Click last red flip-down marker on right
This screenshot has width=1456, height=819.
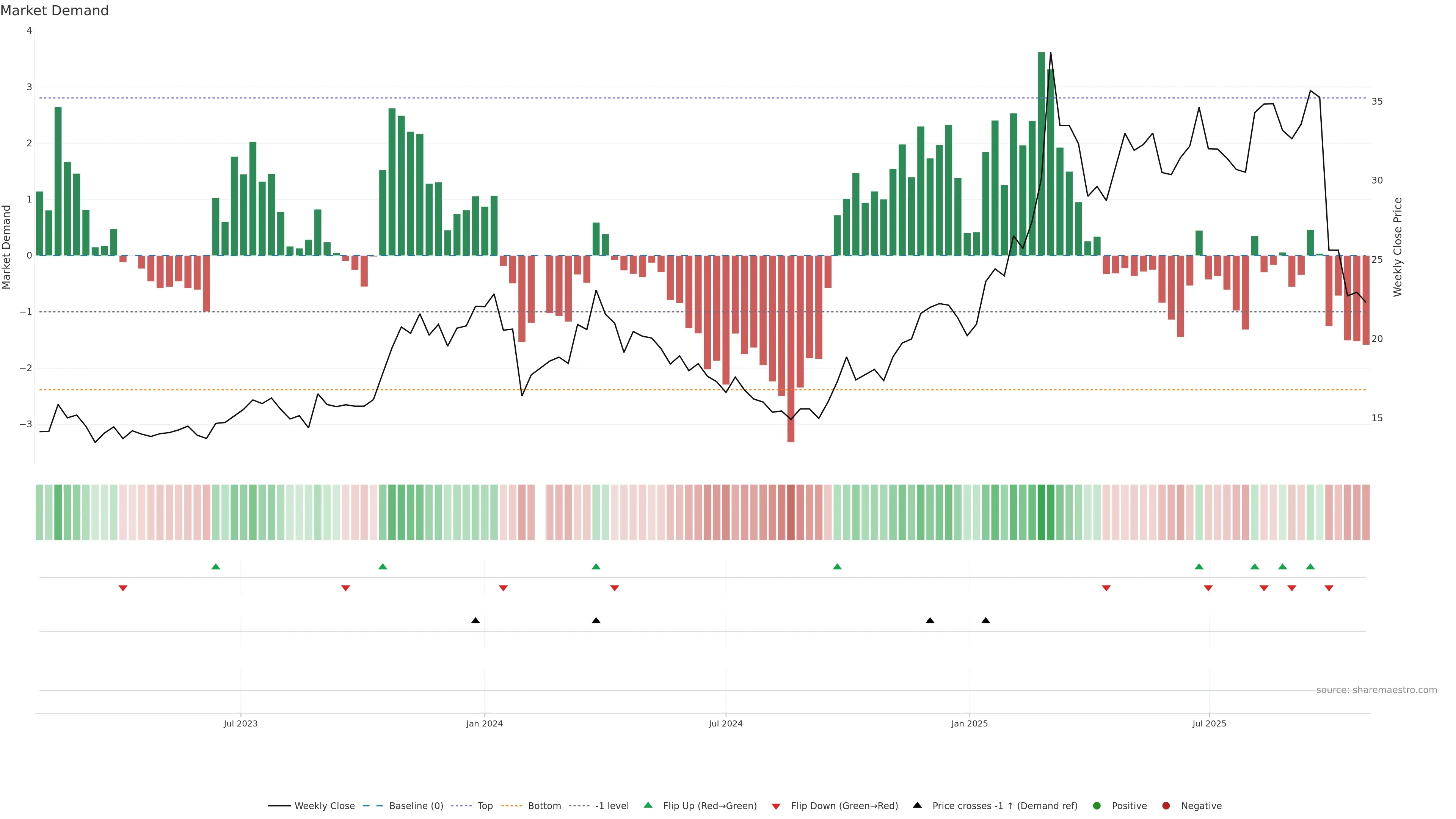tap(1329, 588)
